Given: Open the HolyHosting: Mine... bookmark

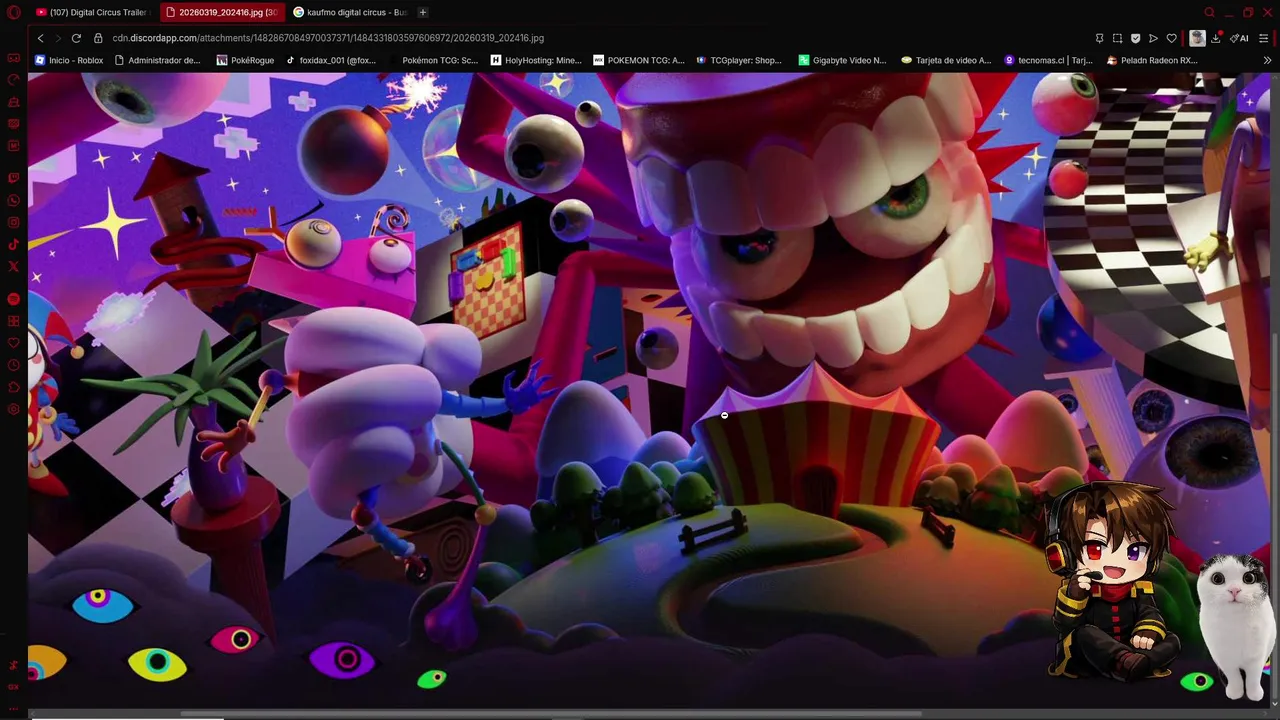Looking at the screenshot, I should (536, 60).
